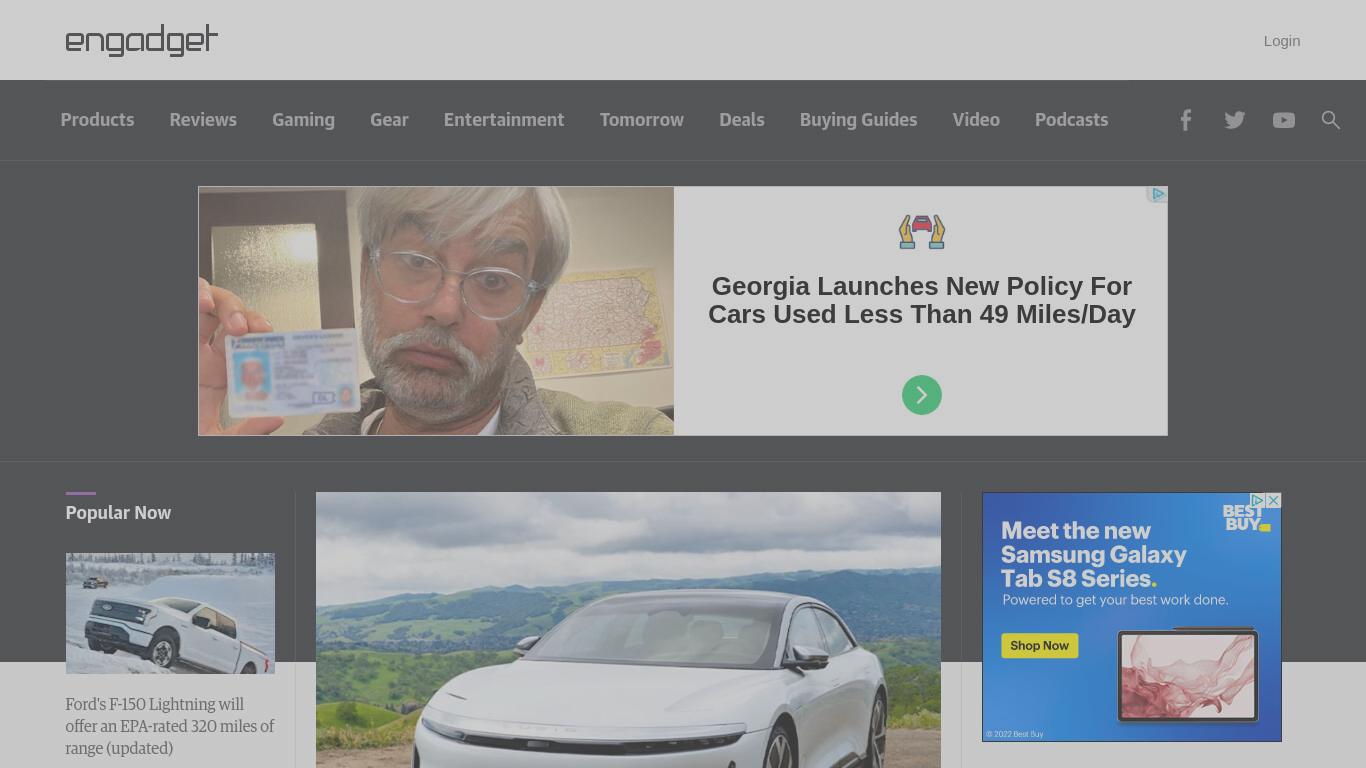Image resolution: width=1366 pixels, height=768 pixels.
Task: Close the Best Buy ad
Action: [1273, 500]
